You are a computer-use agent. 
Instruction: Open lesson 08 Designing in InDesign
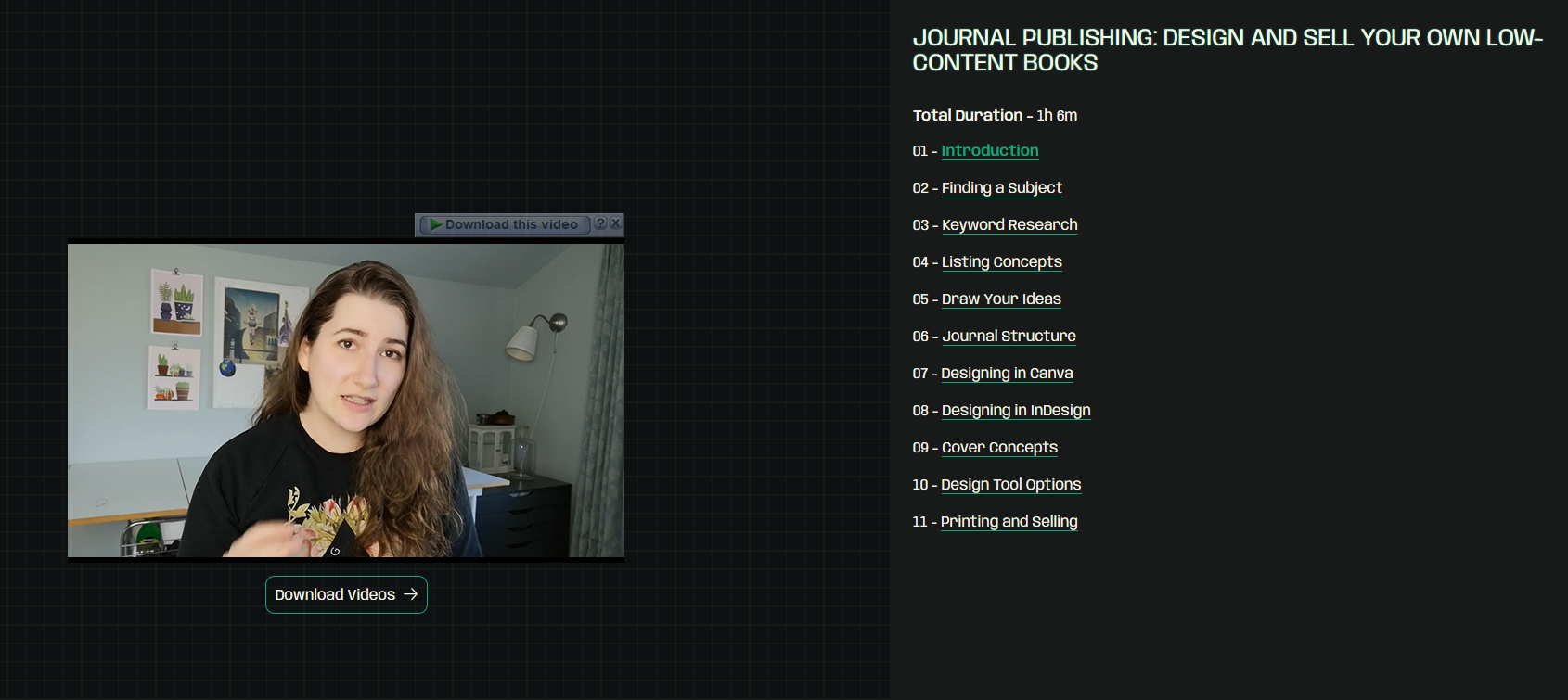point(1016,410)
